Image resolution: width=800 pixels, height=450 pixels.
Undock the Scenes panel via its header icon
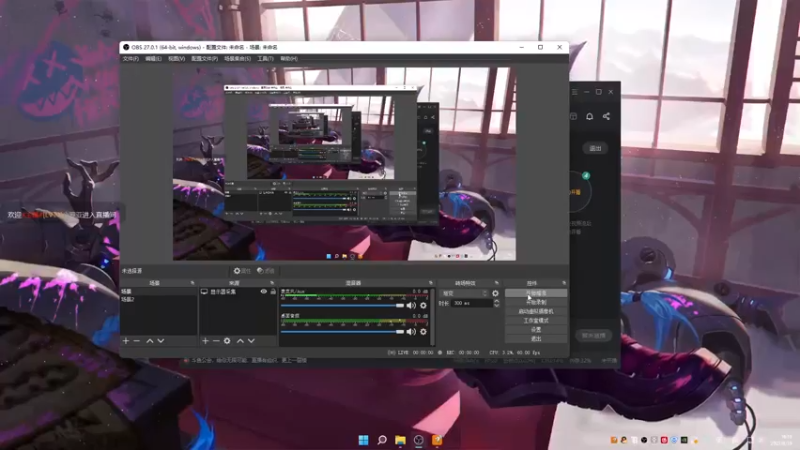click(192, 283)
